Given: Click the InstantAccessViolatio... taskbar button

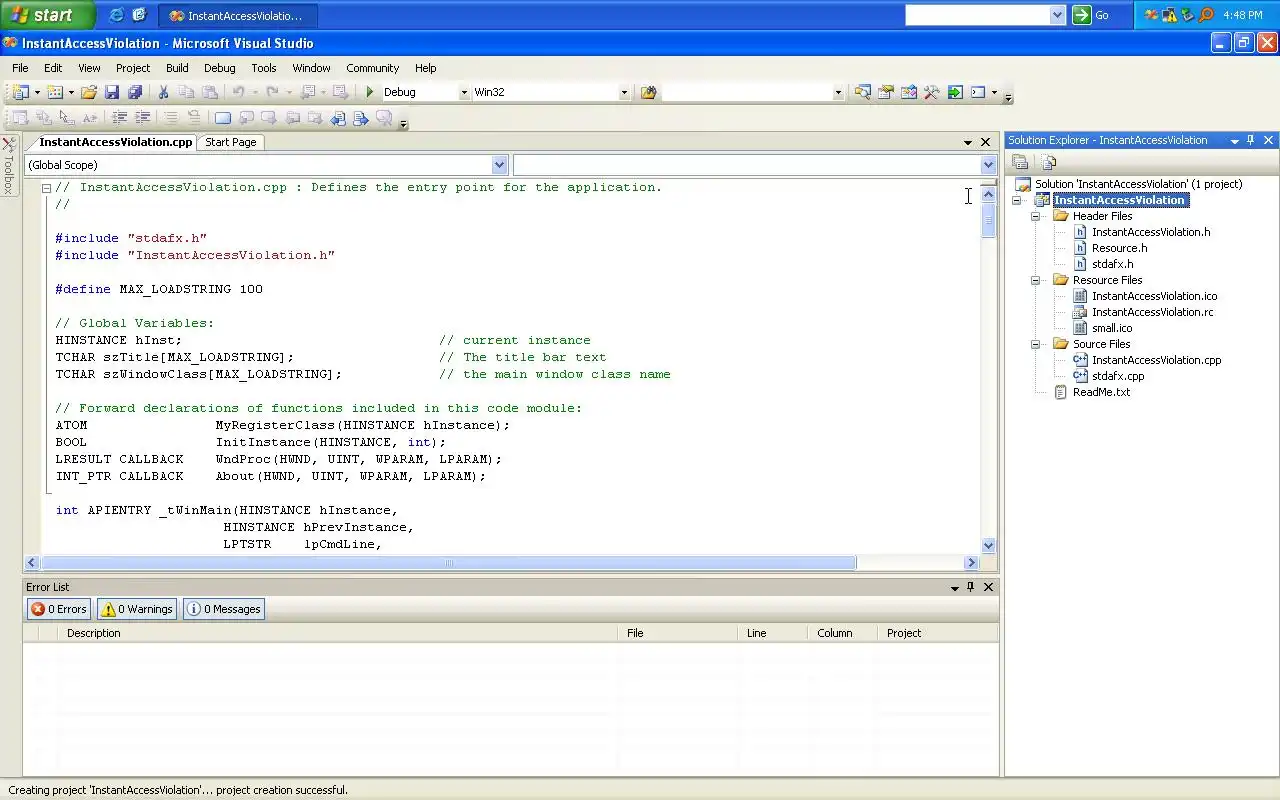Looking at the screenshot, I should pos(238,16).
